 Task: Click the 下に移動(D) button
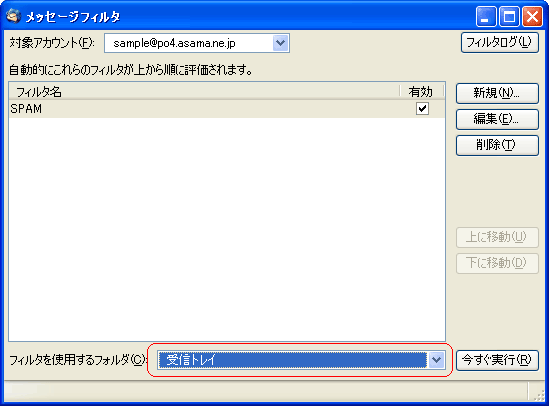(497, 263)
